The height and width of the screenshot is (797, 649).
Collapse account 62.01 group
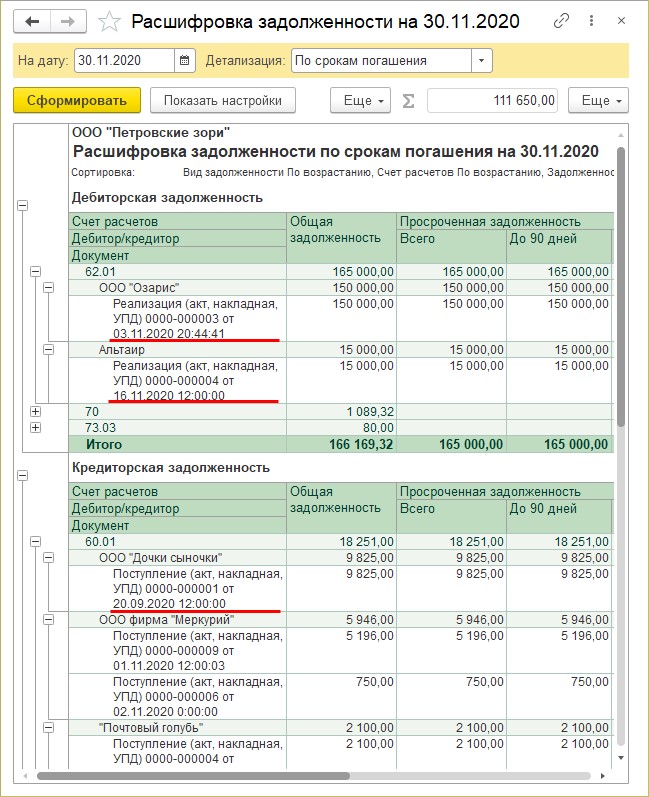pyautogui.click(x=35, y=272)
